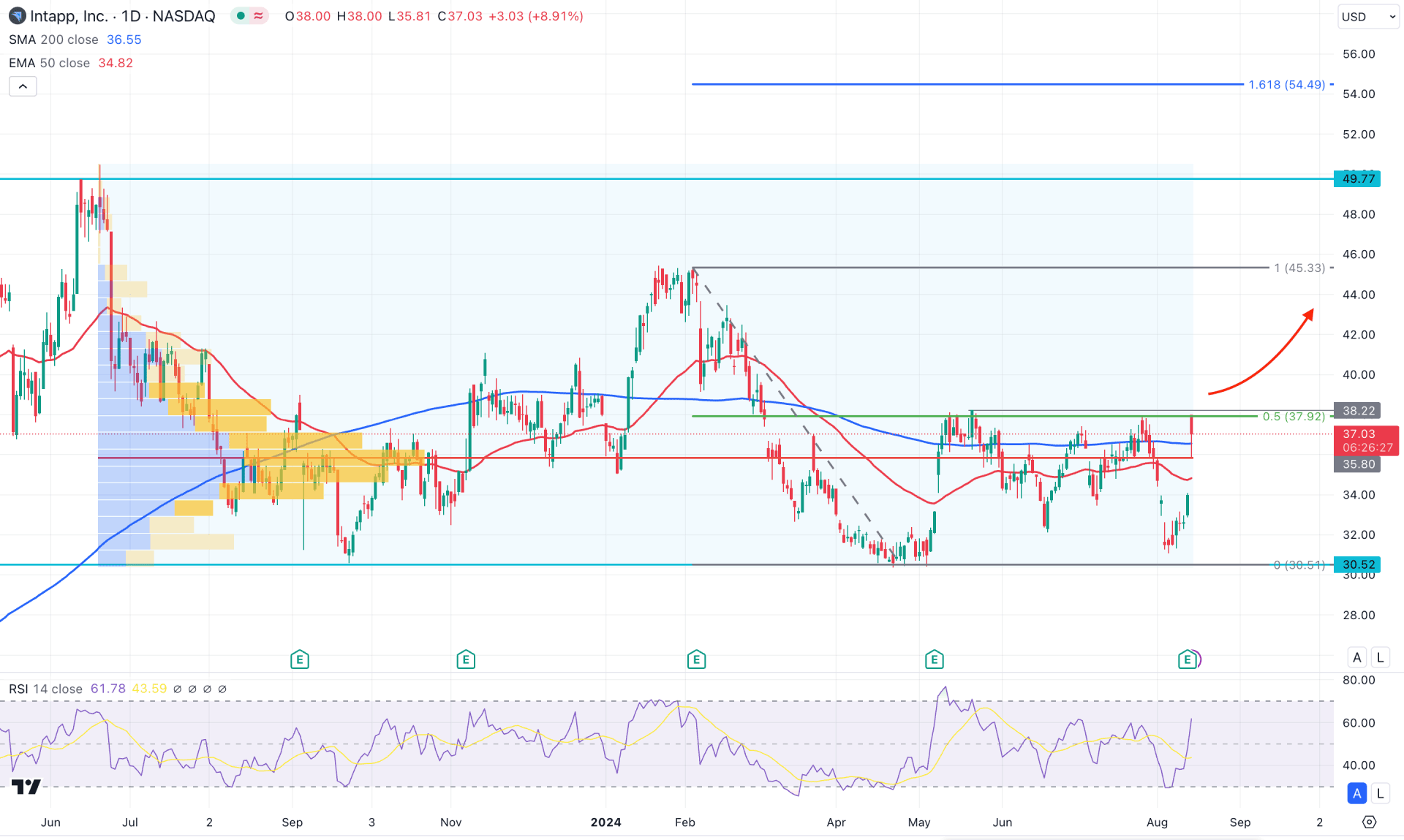Toggle auto scale A on RSI pane
Screen dimensions: 1404x840
tap(1357, 793)
